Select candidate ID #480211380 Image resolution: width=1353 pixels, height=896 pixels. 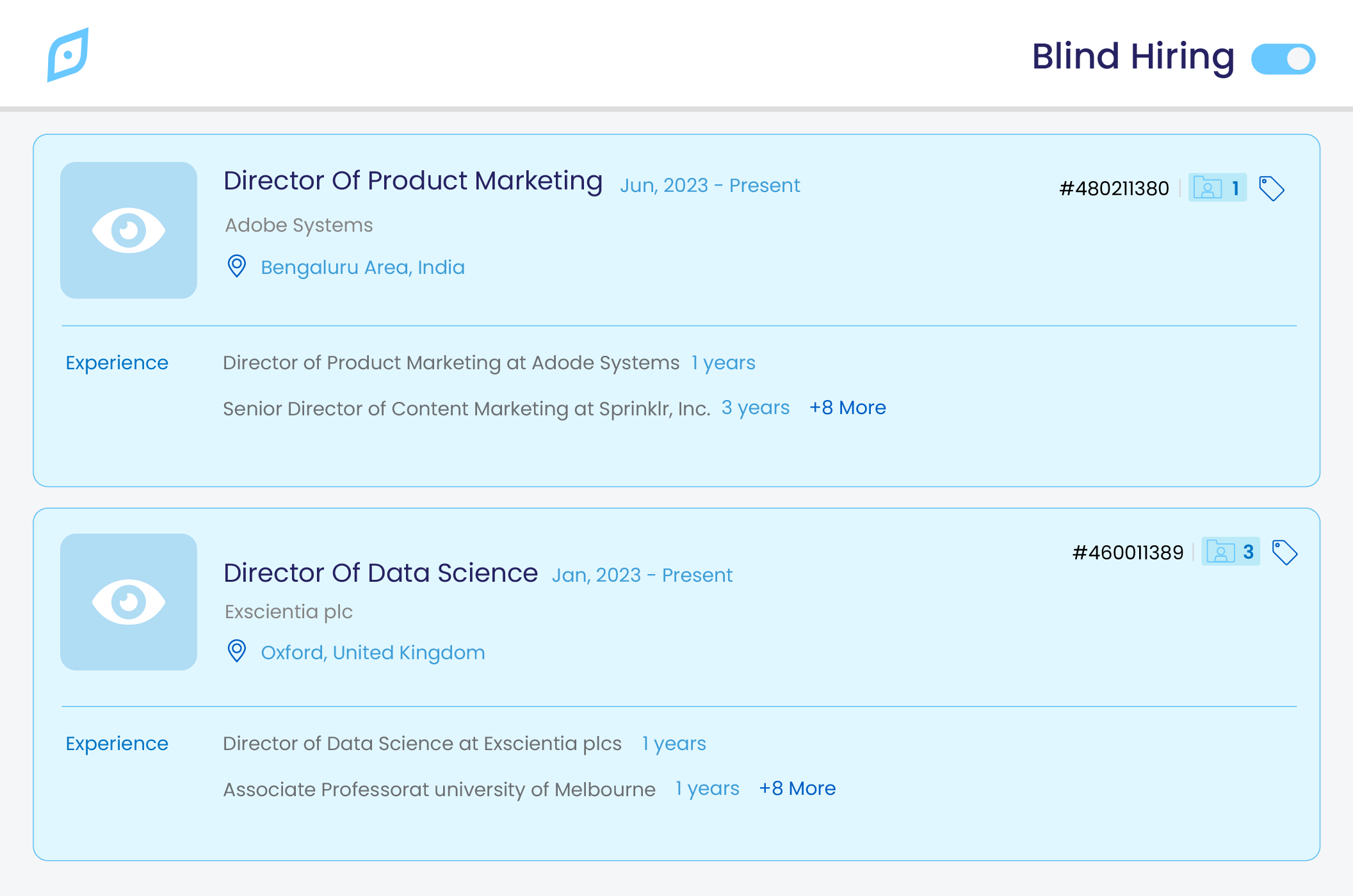point(1114,189)
